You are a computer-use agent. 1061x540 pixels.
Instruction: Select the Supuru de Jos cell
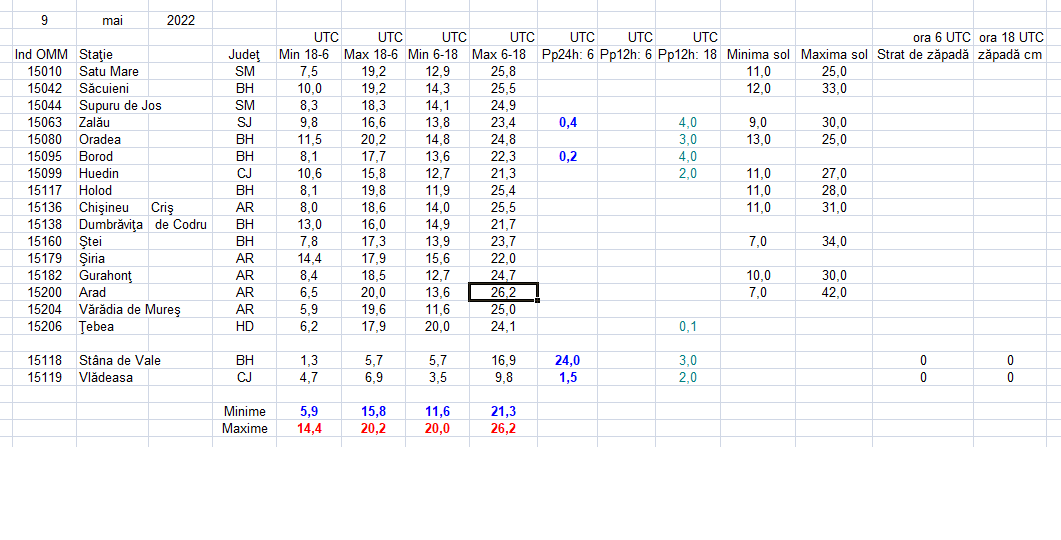click(120, 105)
